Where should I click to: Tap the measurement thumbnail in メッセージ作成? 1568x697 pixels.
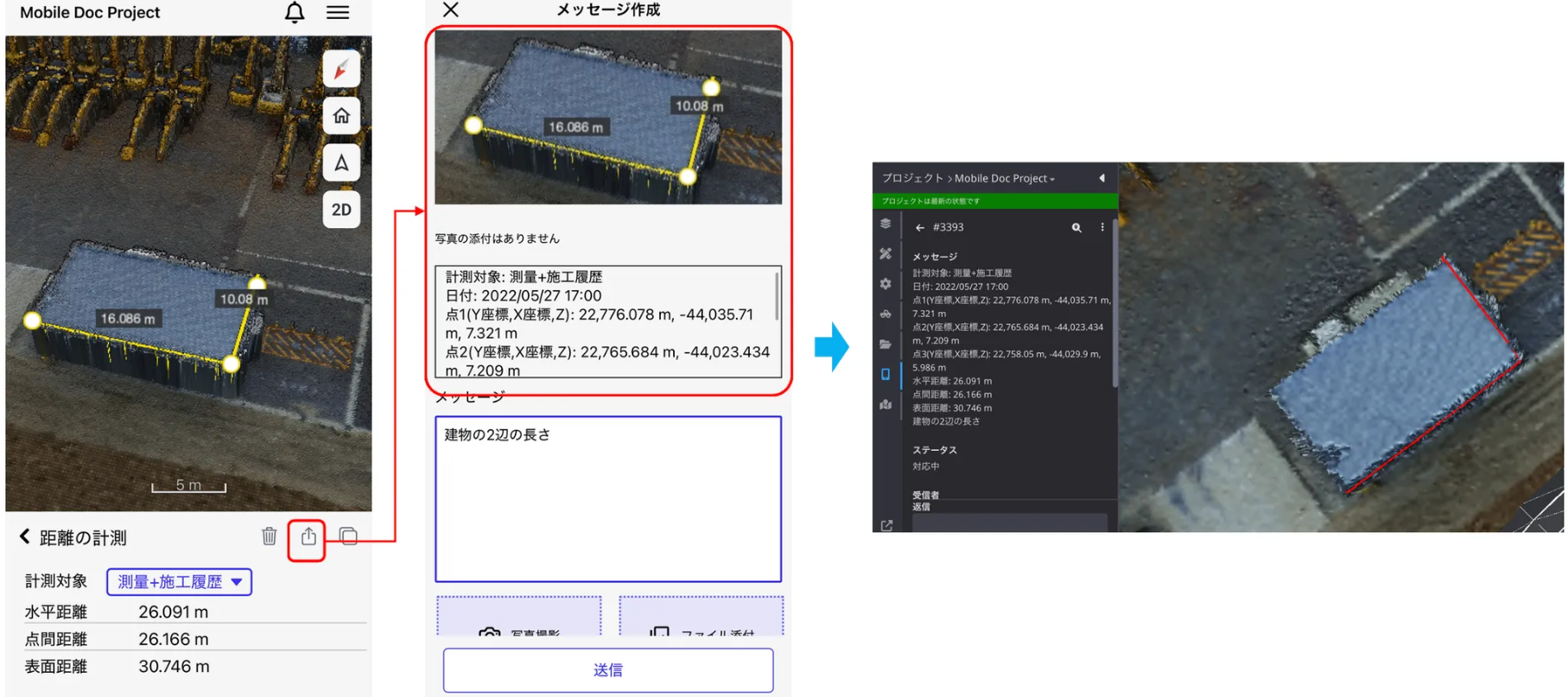point(608,117)
